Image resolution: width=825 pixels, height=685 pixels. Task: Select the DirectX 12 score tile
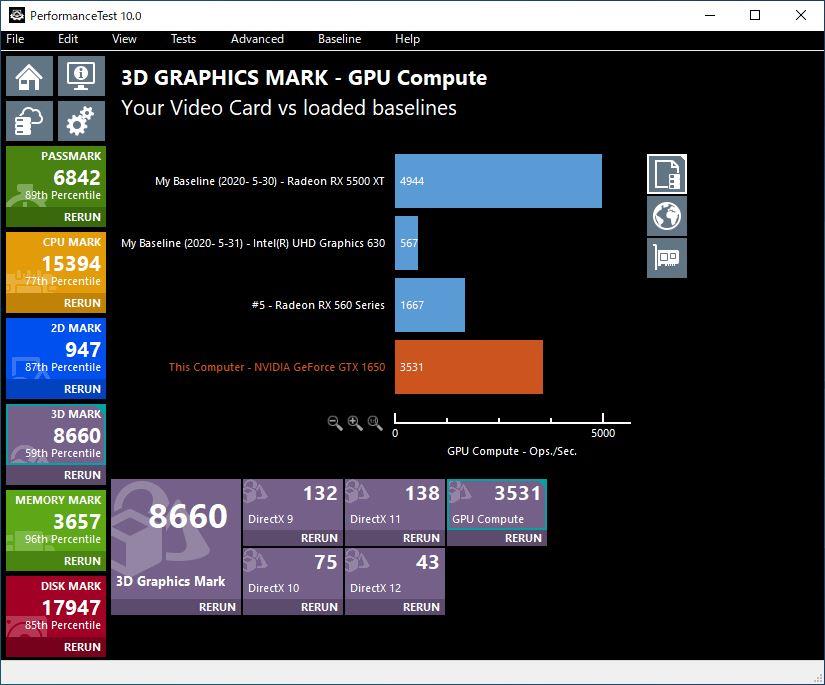[x=395, y=574]
